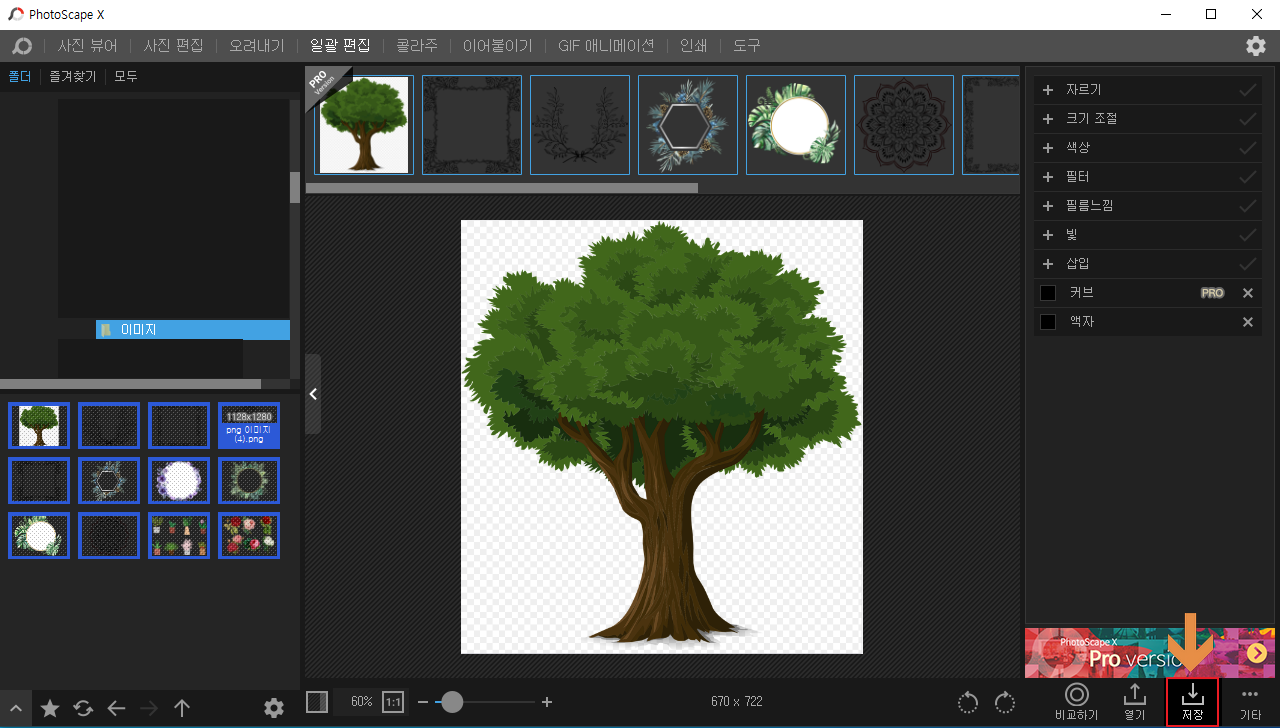This screenshot has width=1280, height=728.
Task: Click the 60% zoom level value
Action: point(361,702)
